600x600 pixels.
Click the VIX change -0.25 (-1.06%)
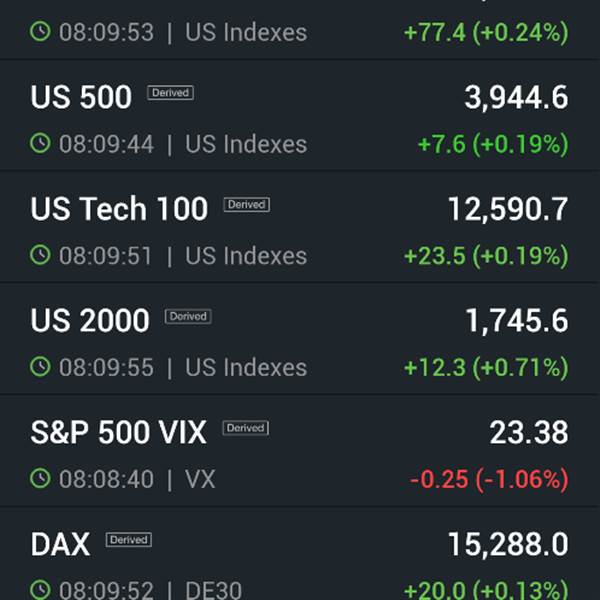tap(489, 479)
